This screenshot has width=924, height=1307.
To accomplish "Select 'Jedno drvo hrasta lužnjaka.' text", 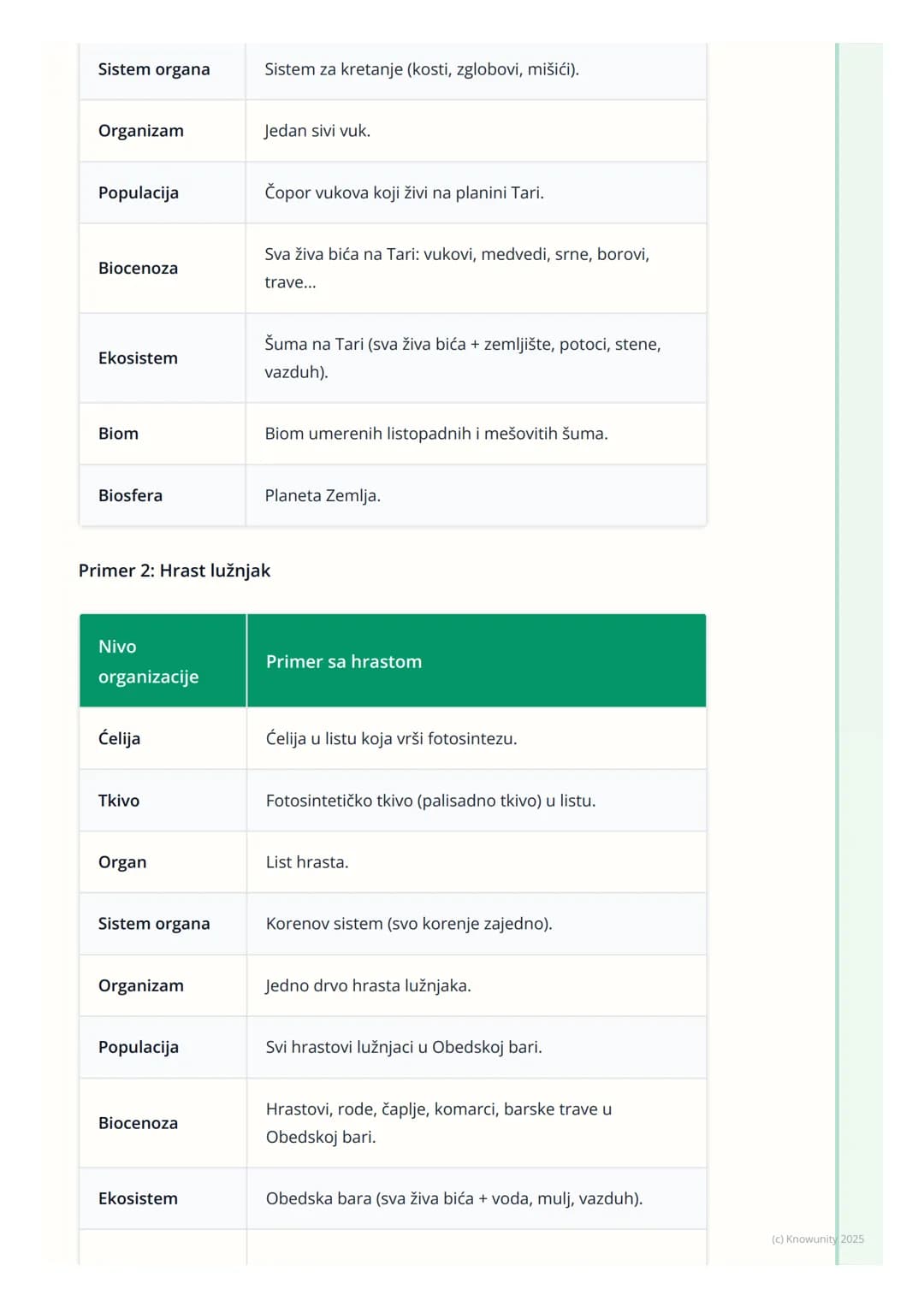I will point(368,985).
